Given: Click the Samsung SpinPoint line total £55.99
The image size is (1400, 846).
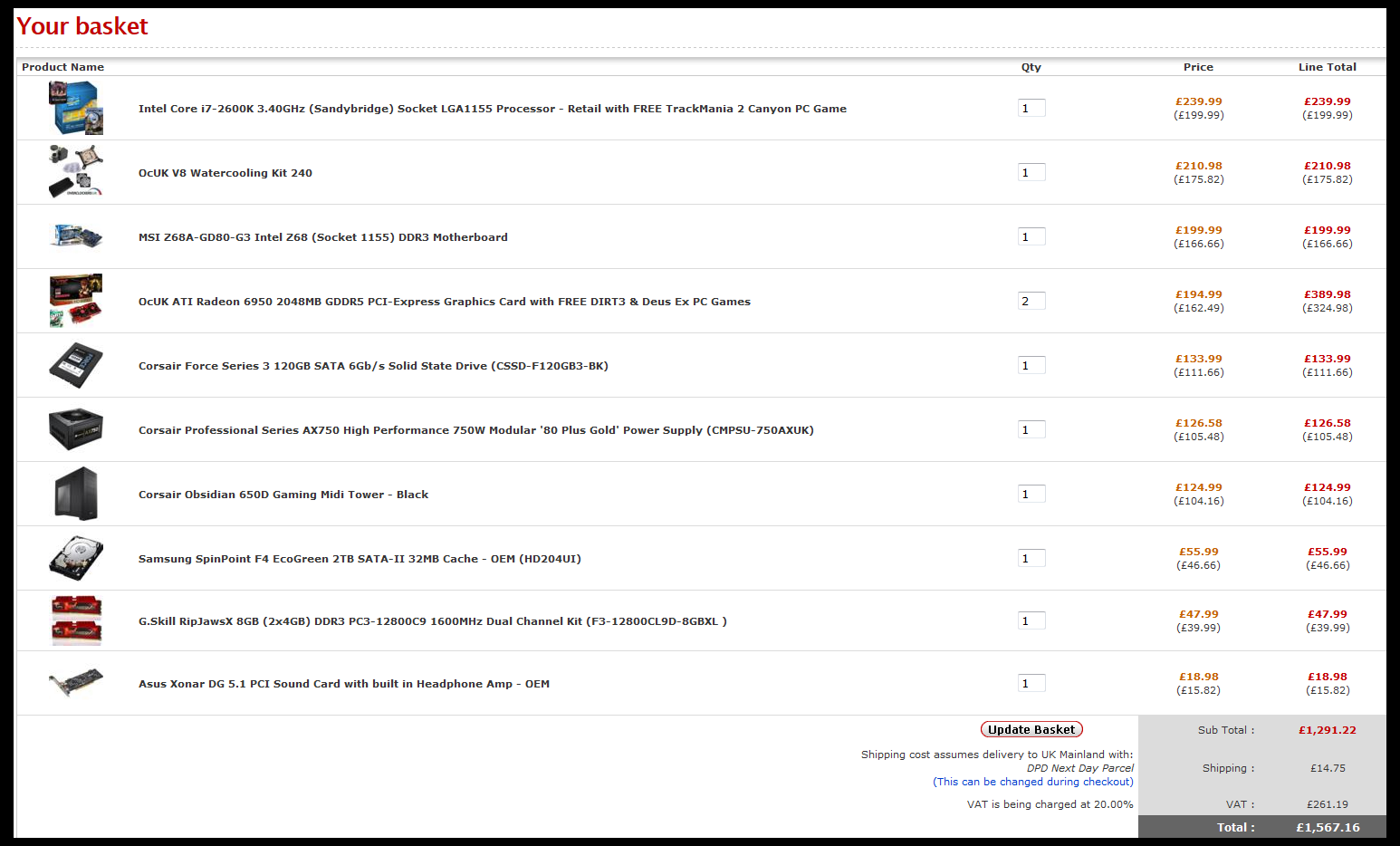Looking at the screenshot, I should click(1328, 552).
